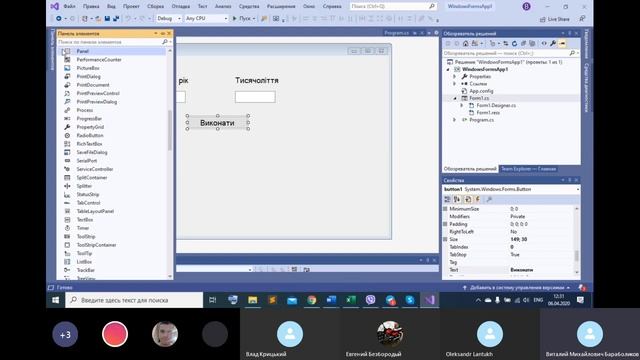The width and height of the screenshot is (640, 360).
Task: Select SplitContainer toolbox item
Action: click(92, 178)
